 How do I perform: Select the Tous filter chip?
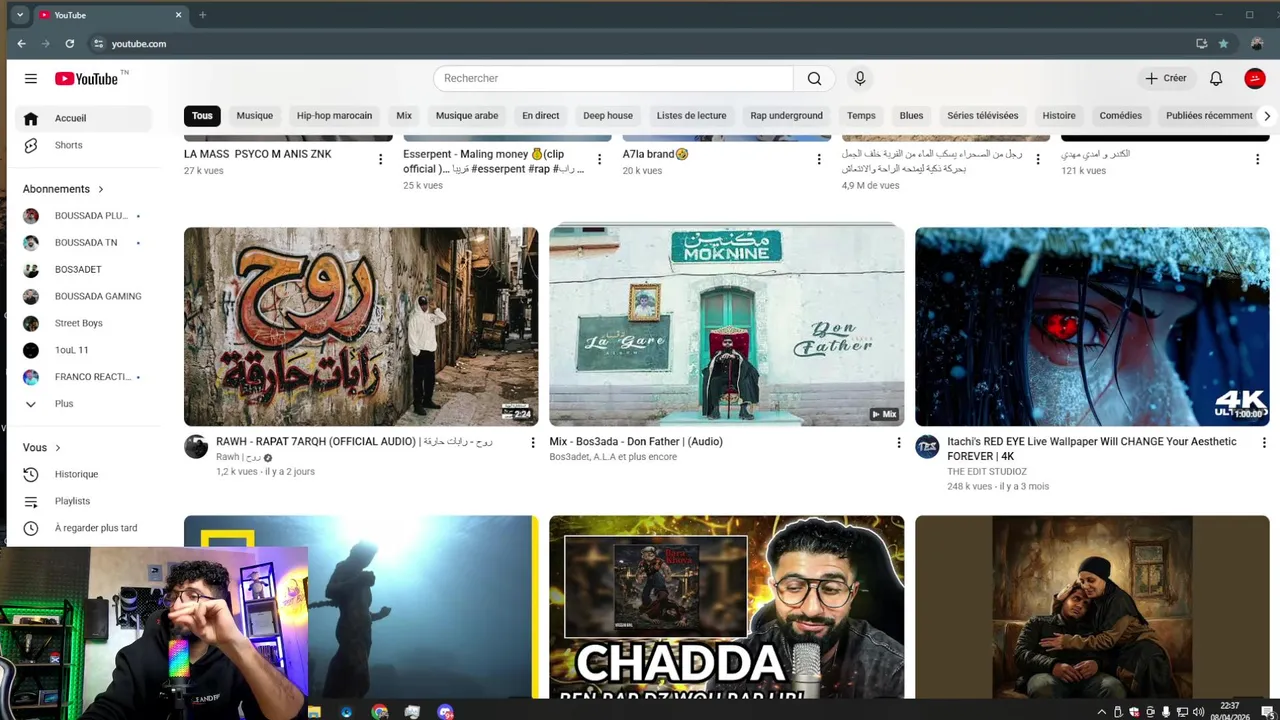coord(202,116)
